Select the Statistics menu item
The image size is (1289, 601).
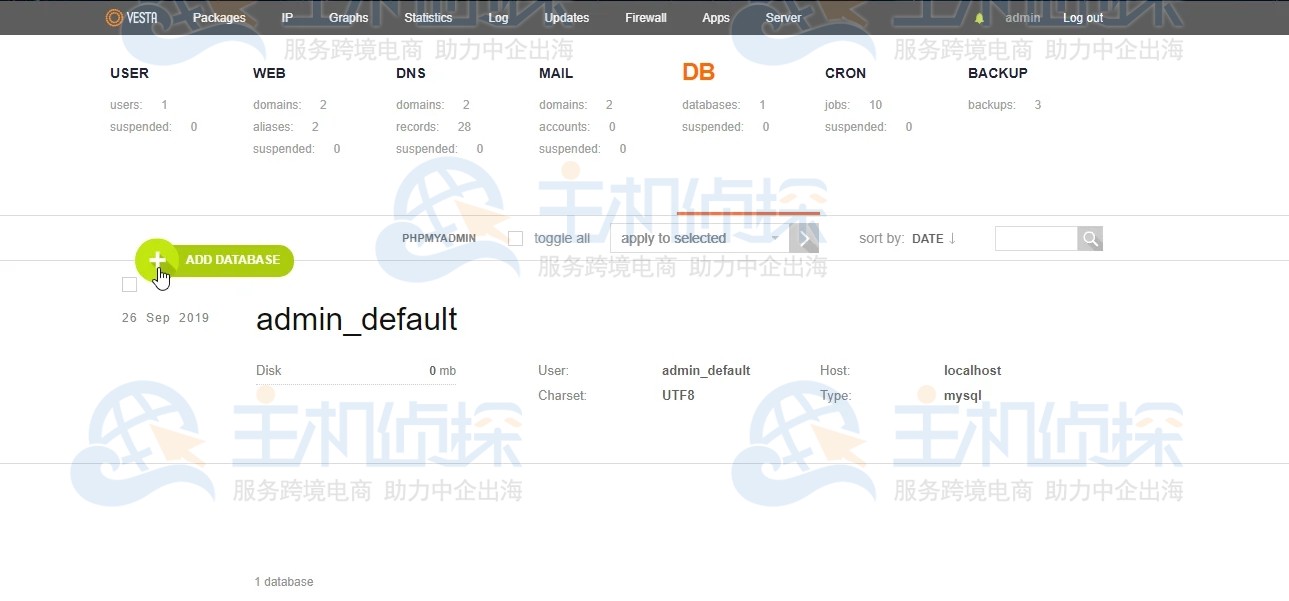click(x=428, y=17)
